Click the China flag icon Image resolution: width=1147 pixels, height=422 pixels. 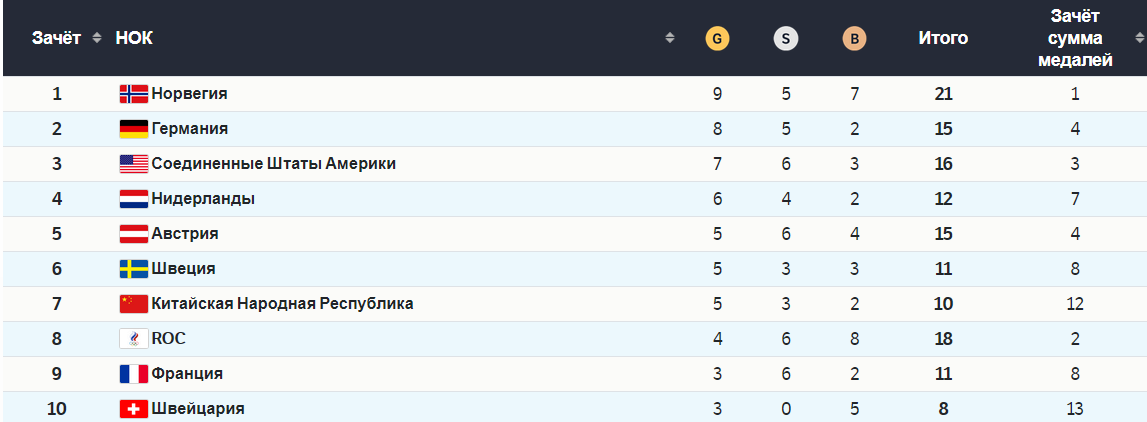pyautogui.click(x=133, y=304)
